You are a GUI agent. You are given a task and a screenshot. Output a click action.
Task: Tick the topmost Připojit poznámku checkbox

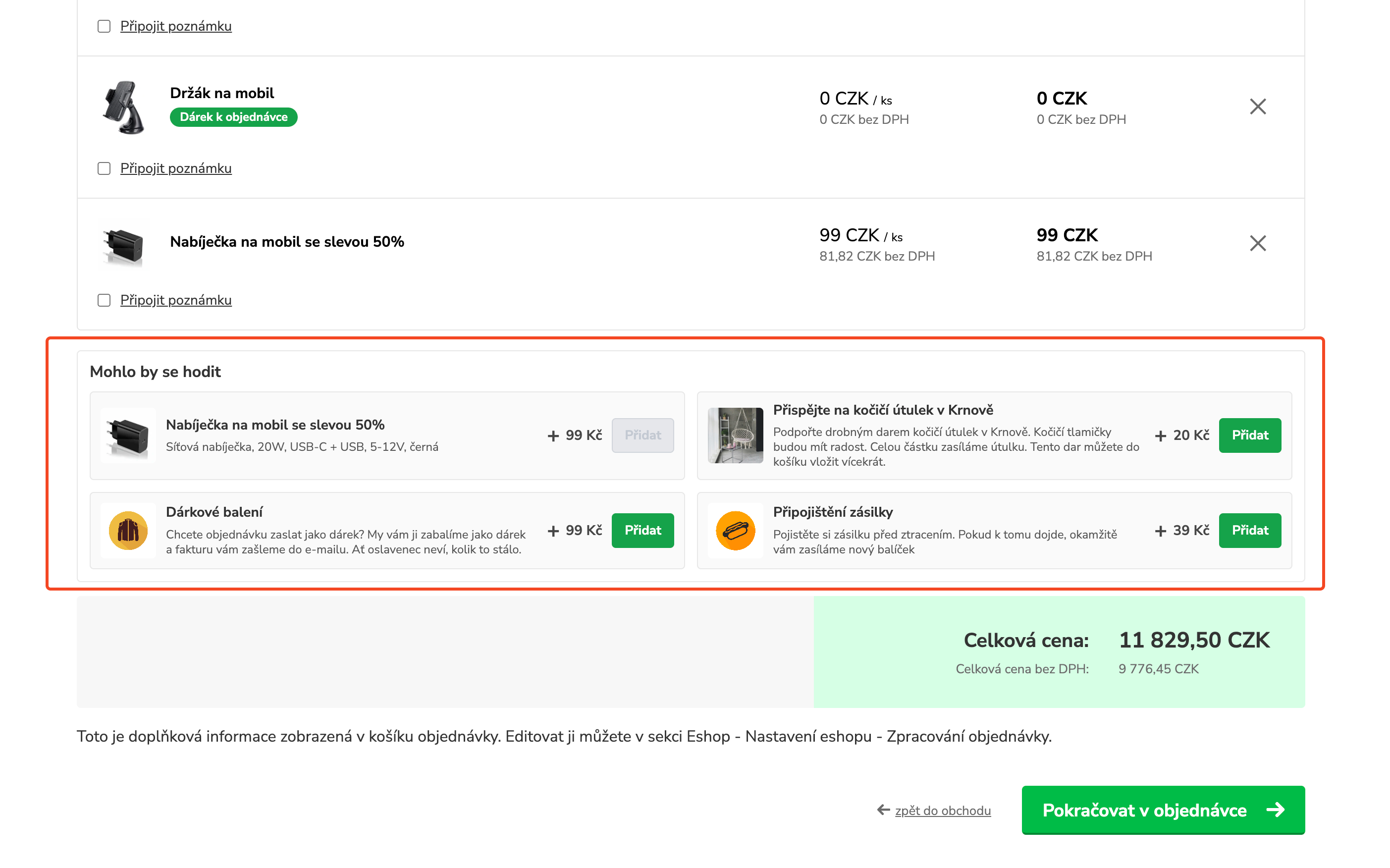coord(104,26)
